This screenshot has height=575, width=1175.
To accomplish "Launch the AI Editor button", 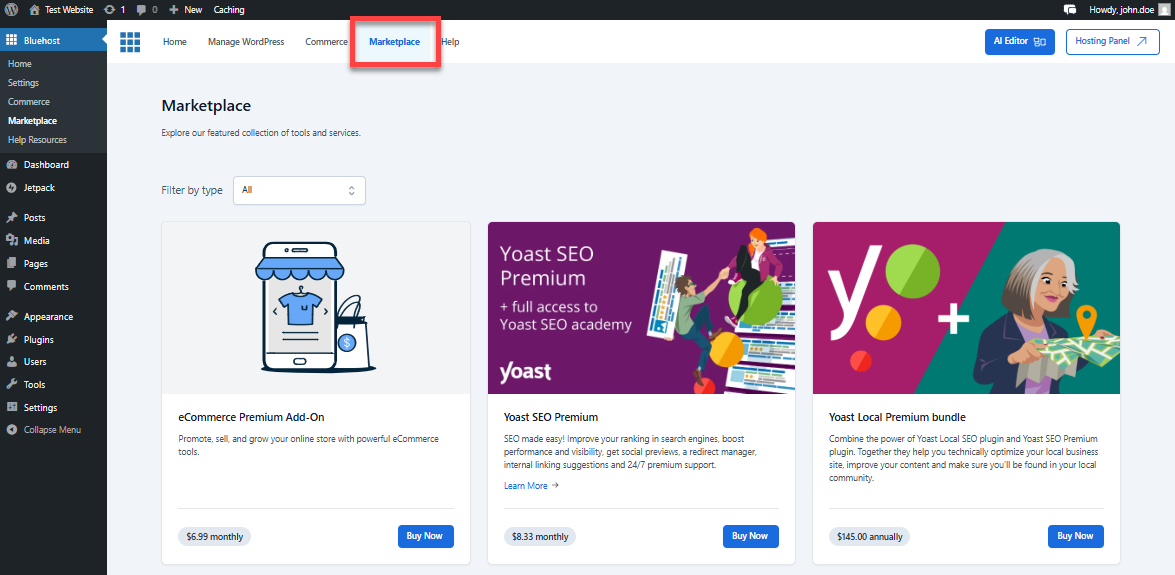I will click(1020, 42).
